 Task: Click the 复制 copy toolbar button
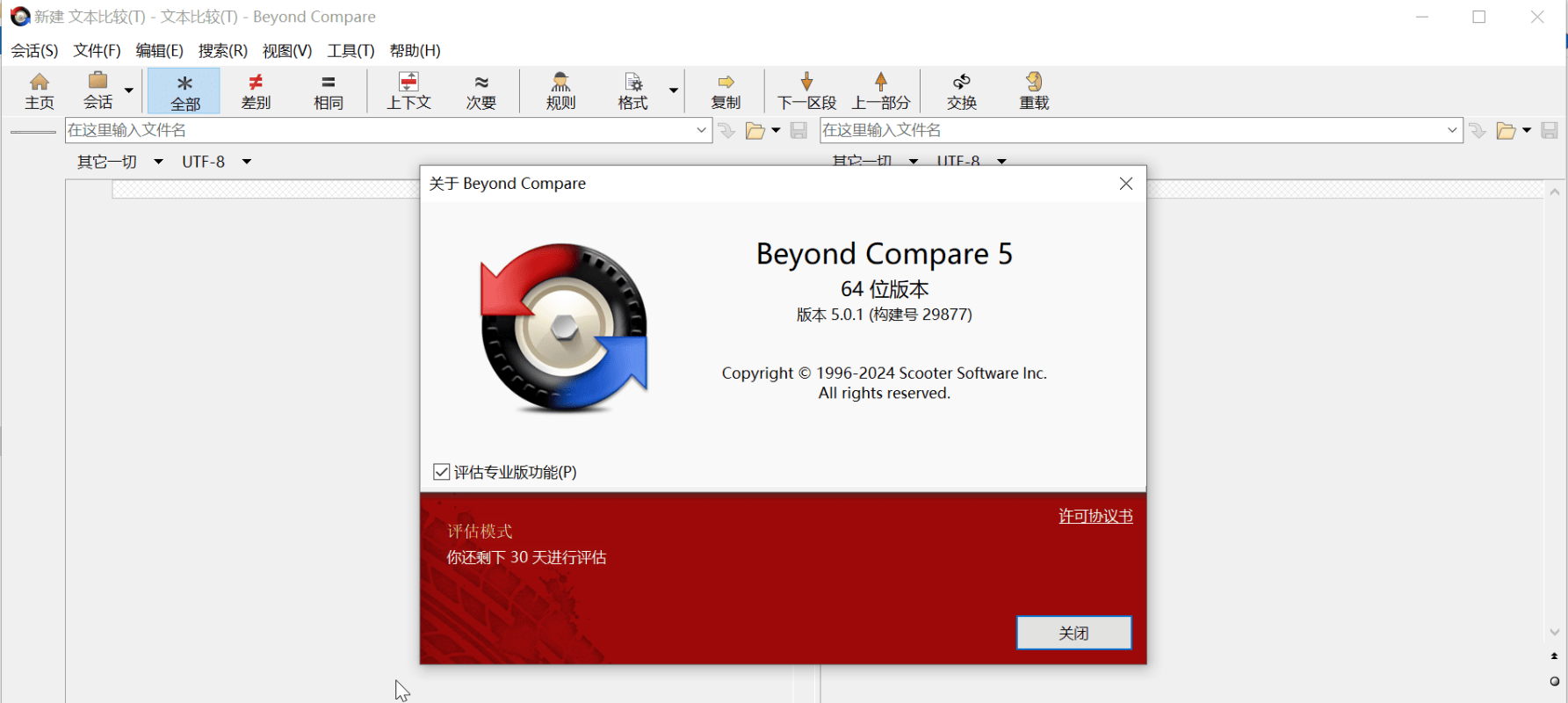click(x=726, y=91)
